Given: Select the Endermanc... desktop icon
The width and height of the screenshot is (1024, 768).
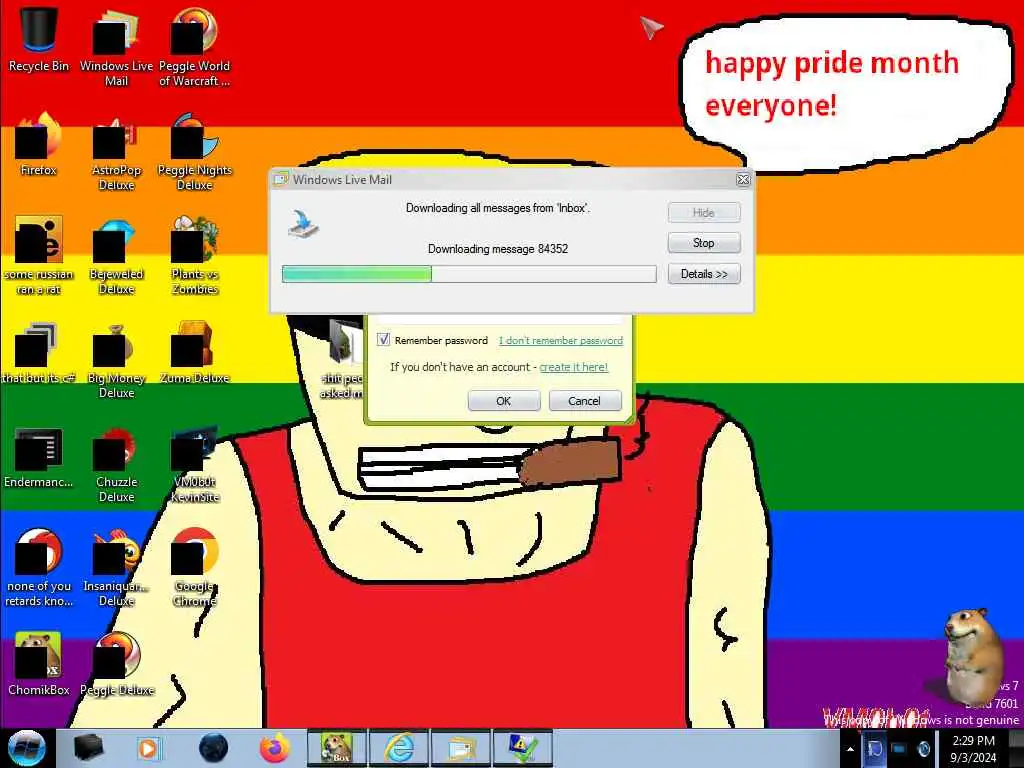Looking at the screenshot, I should [x=39, y=457].
